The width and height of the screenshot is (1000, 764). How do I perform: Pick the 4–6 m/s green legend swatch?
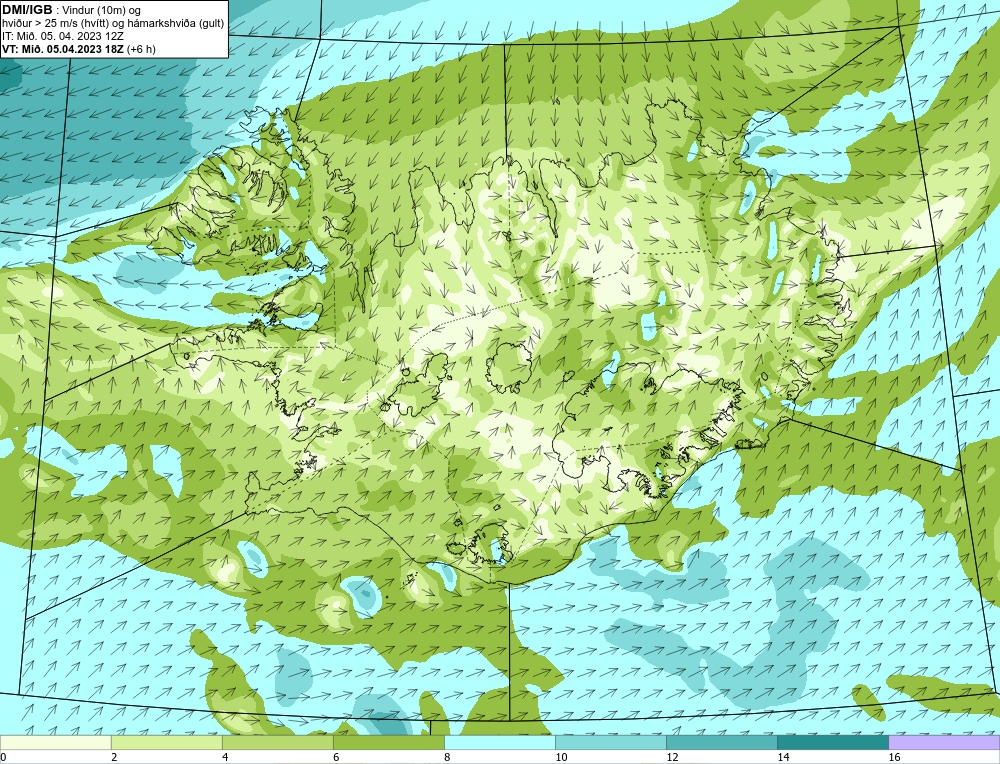click(x=278, y=743)
